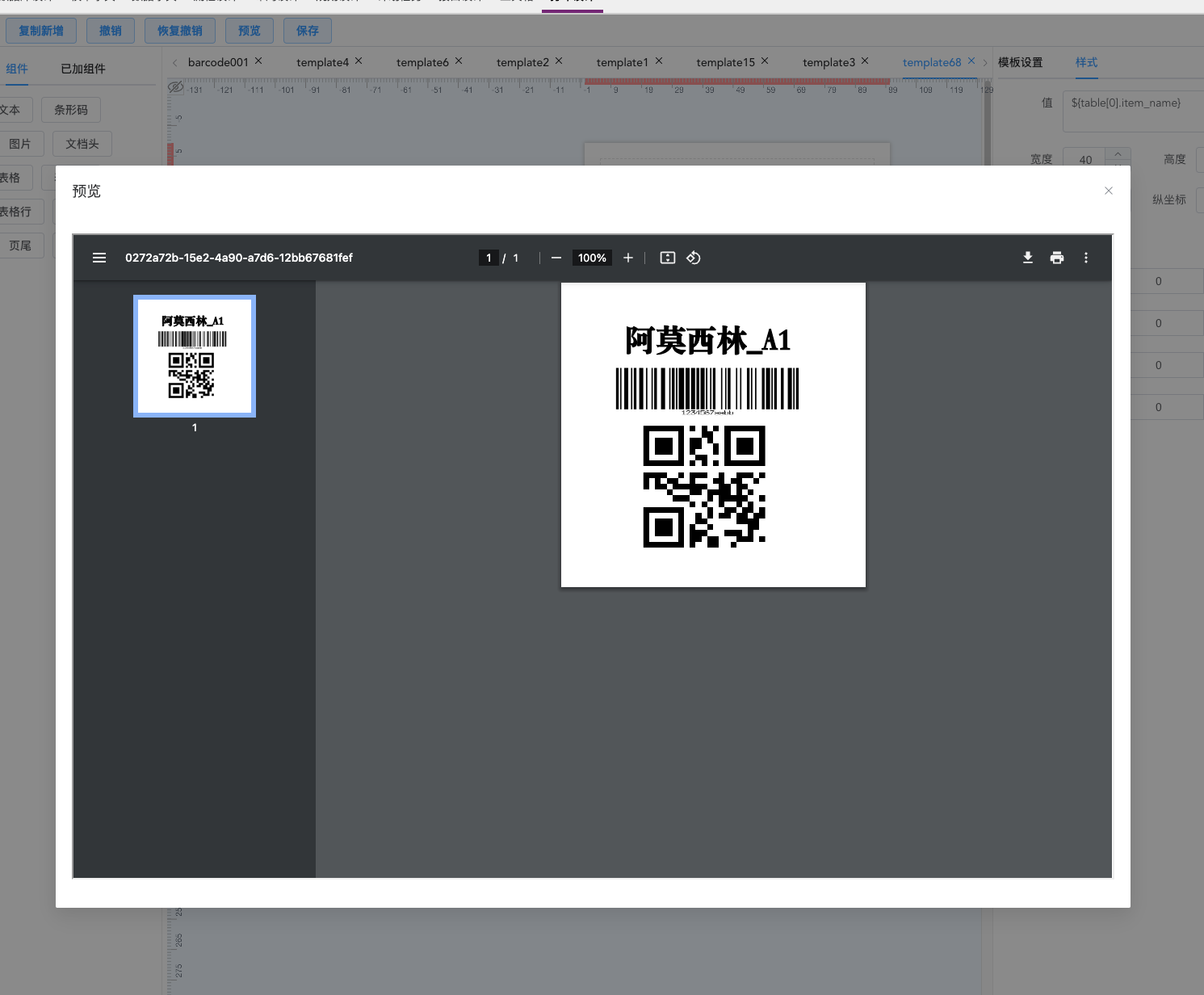The image size is (1204, 995).
Task: Click the 预览 toolbar button
Action: pyautogui.click(x=250, y=31)
